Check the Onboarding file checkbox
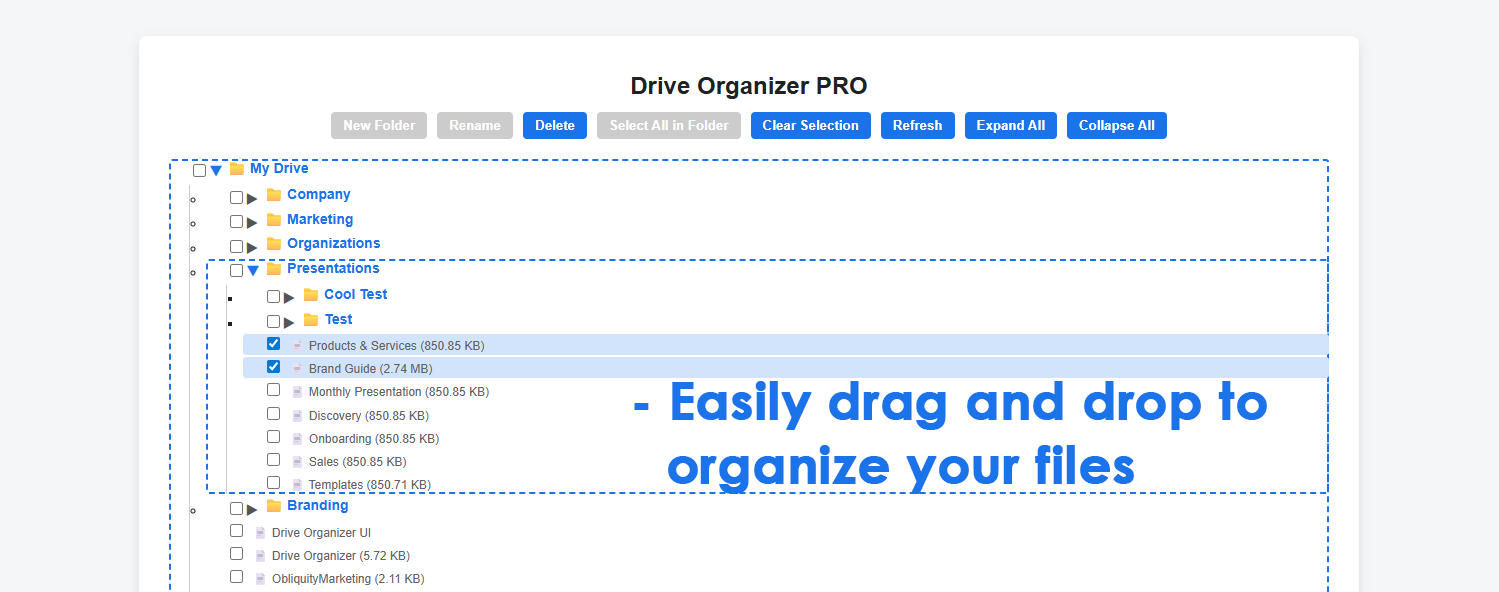Image resolution: width=1499 pixels, height=592 pixels. point(273,436)
